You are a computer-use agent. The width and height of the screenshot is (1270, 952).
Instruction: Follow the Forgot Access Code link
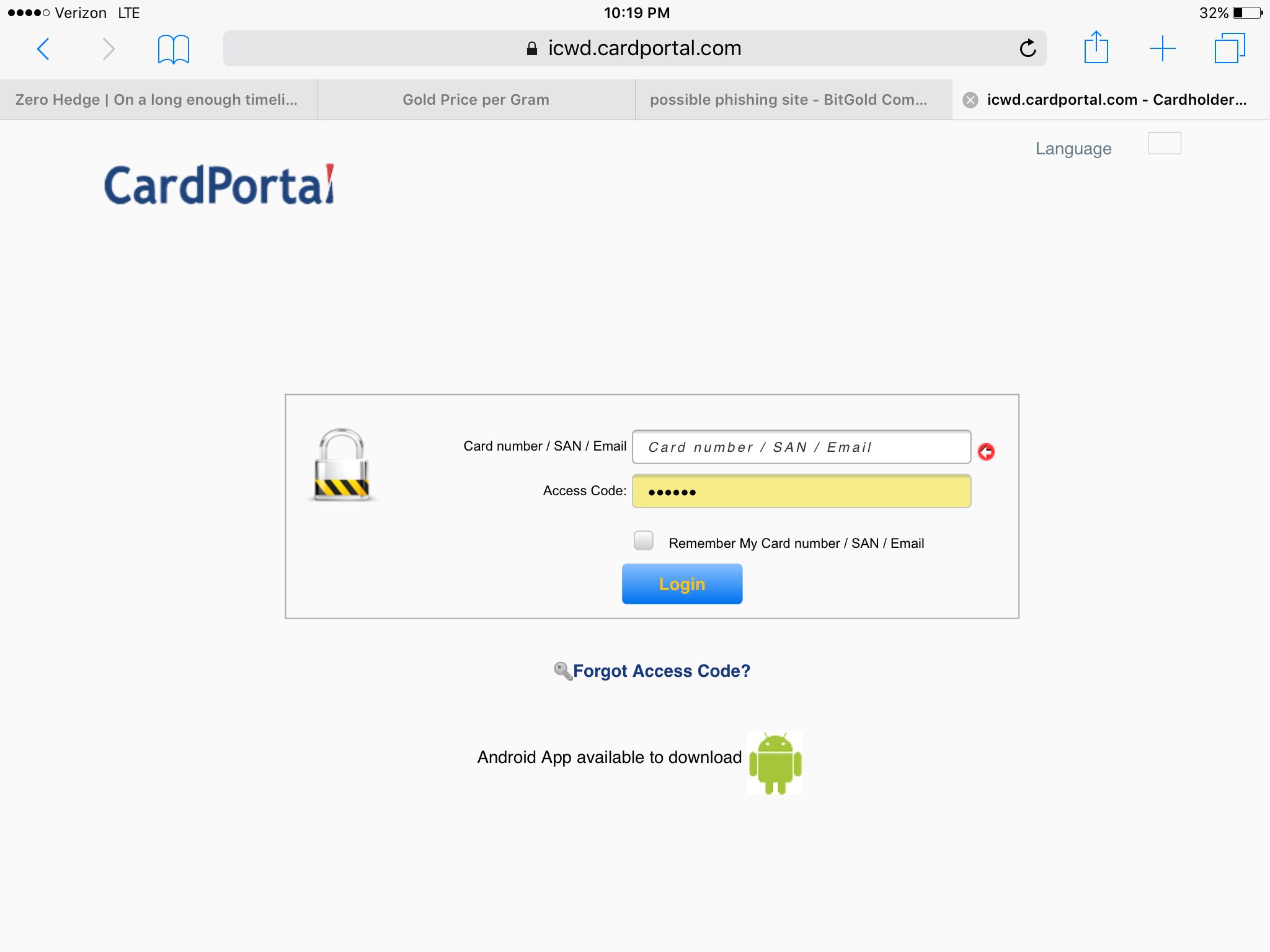pyautogui.click(x=661, y=671)
